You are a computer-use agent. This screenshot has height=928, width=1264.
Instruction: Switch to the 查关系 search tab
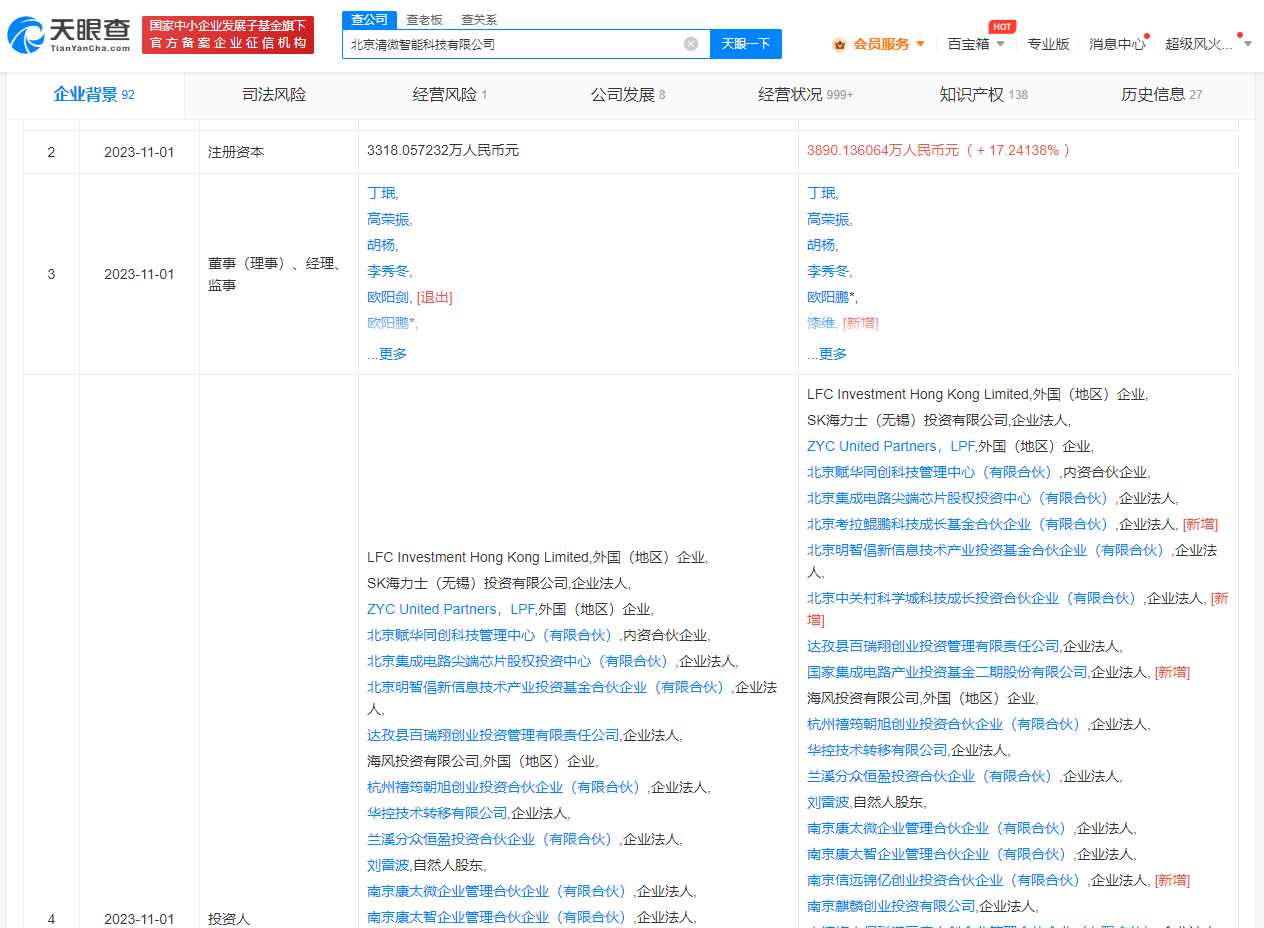479,20
